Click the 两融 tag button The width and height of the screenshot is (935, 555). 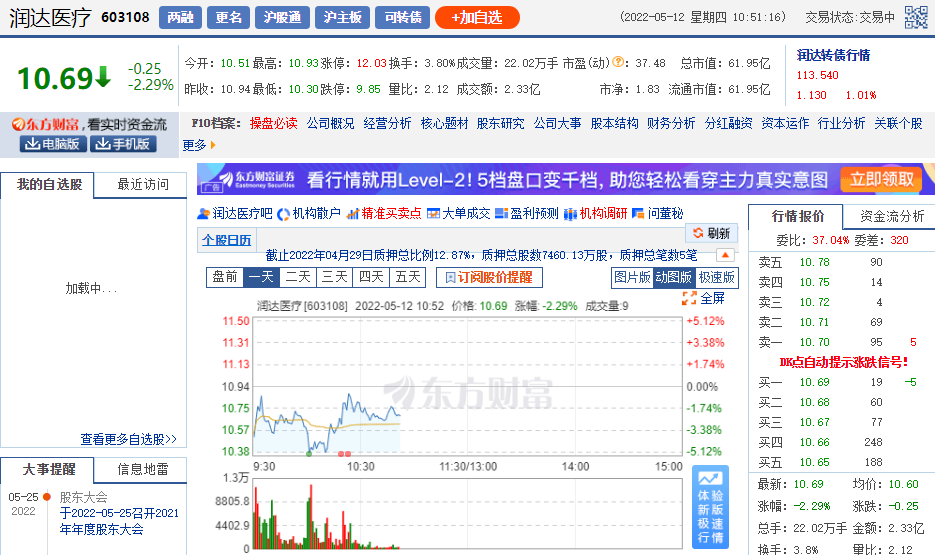click(181, 17)
